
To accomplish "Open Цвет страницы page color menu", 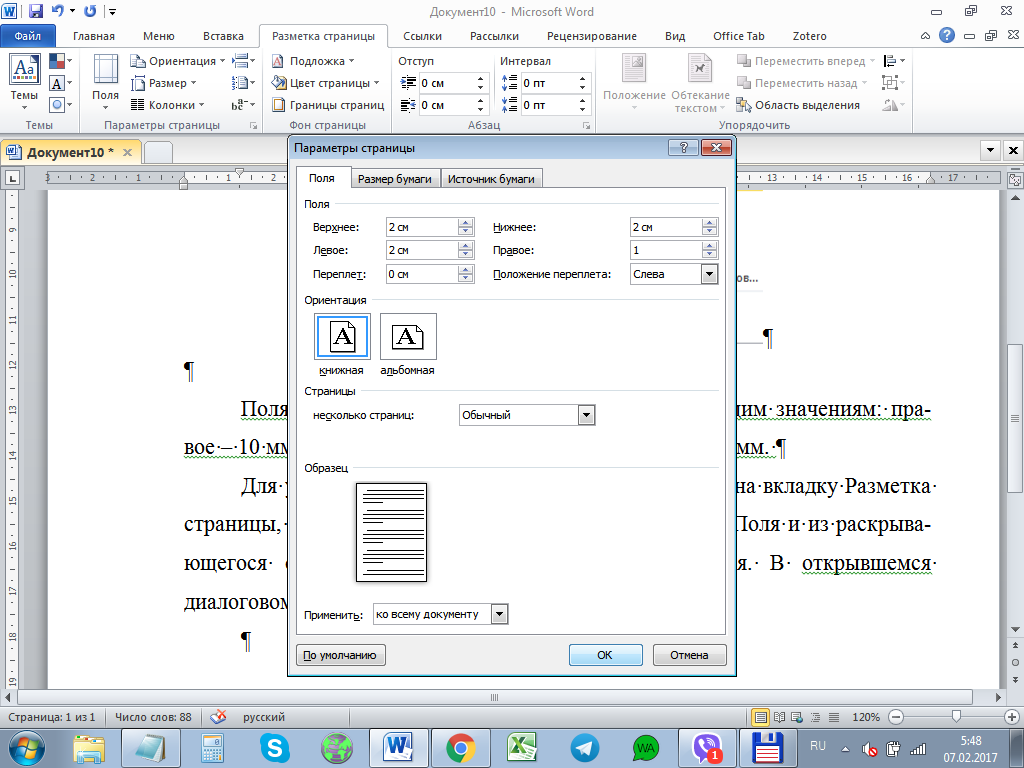I will [x=325, y=83].
